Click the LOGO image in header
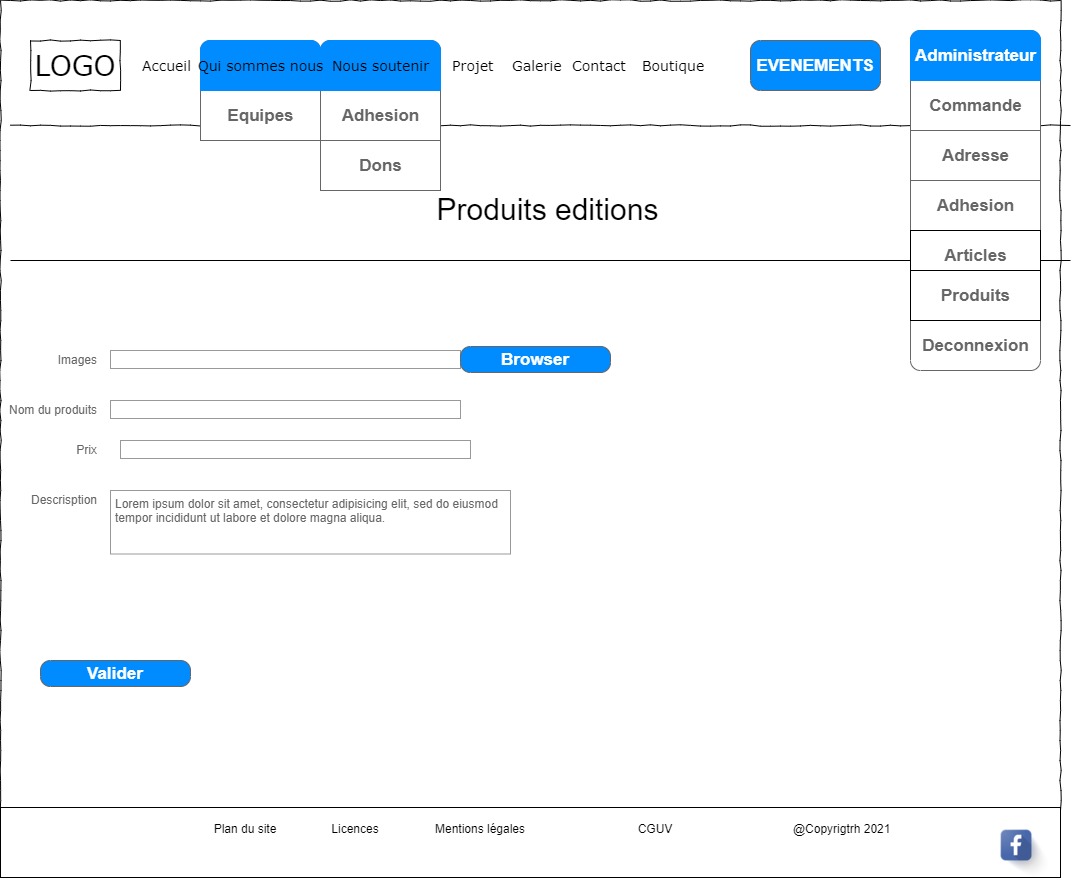The width and height of the screenshot is (1072, 882). tap(75, 66)
